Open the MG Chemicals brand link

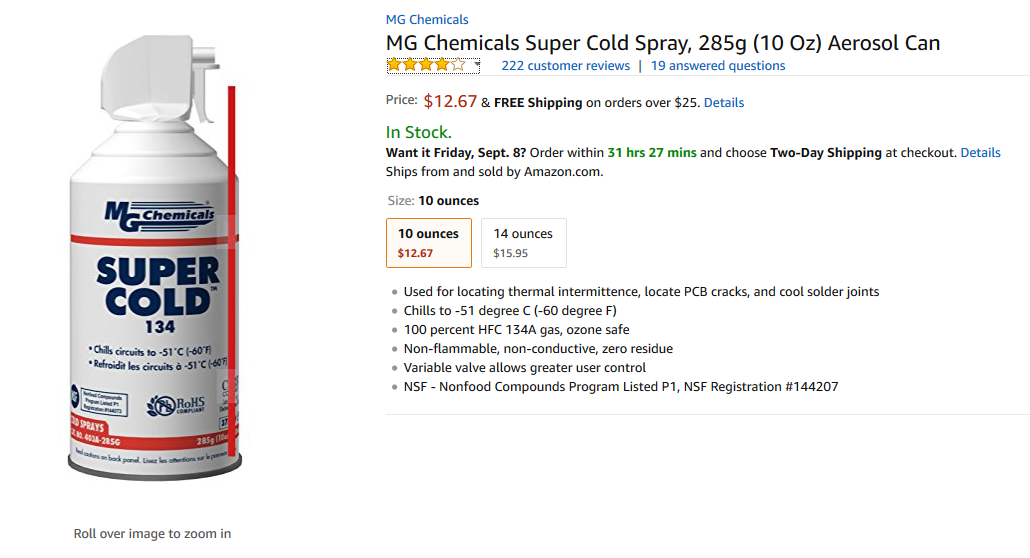click(x=427, y=20)
